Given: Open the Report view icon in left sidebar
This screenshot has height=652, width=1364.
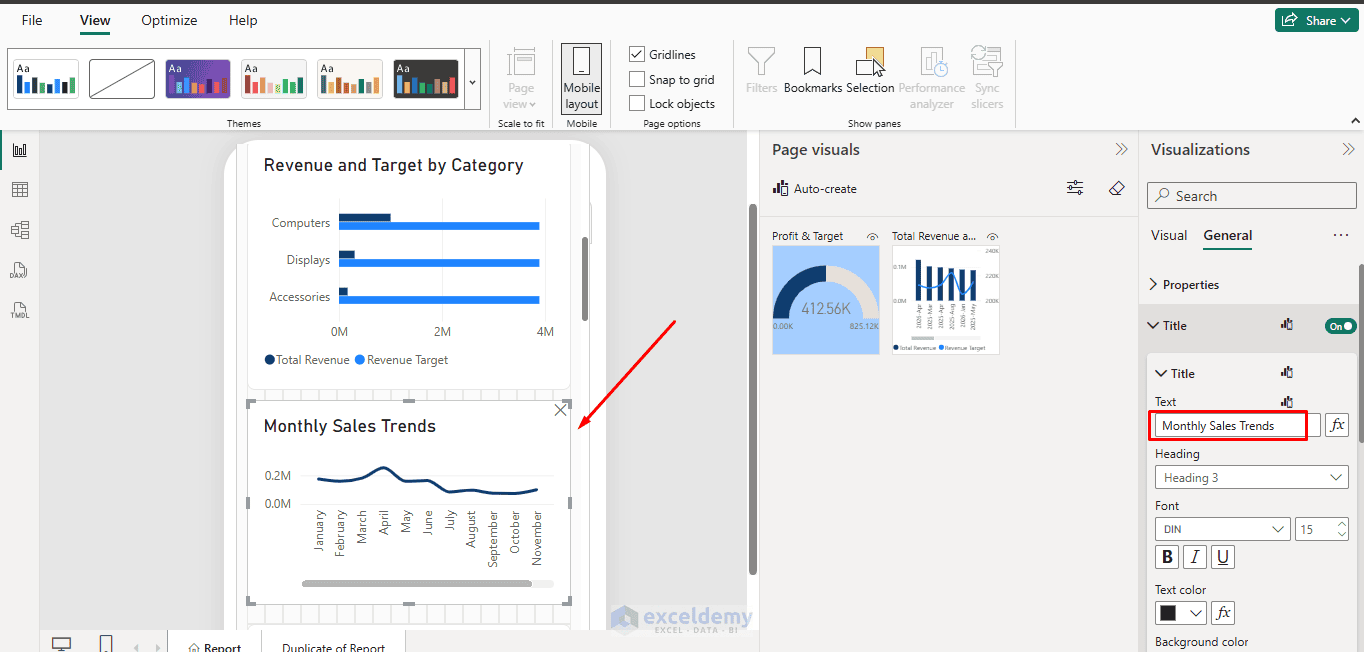Looking at the screenshot, I should click(20, 150).
